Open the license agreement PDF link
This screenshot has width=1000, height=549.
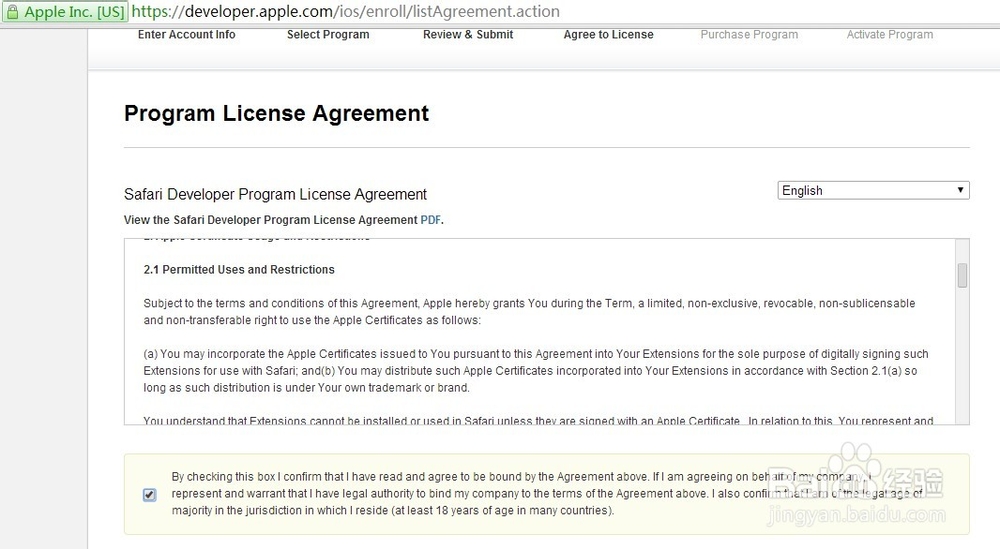430,220
